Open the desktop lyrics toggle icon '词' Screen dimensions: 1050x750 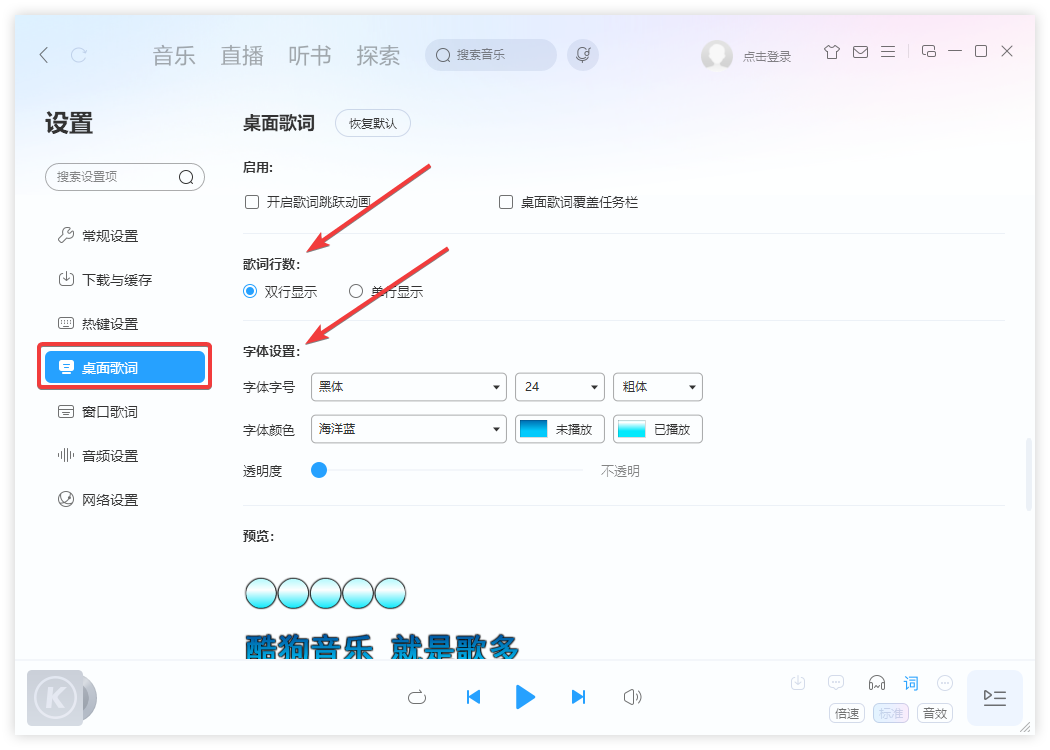coord(910,683)
